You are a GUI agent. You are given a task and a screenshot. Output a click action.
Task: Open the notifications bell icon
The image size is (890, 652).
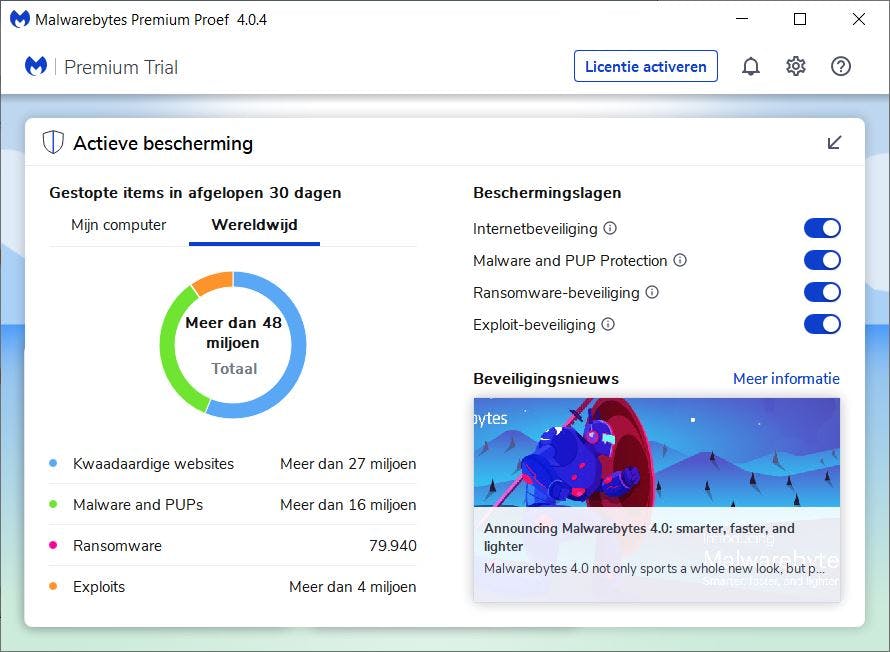click(750, 66)
